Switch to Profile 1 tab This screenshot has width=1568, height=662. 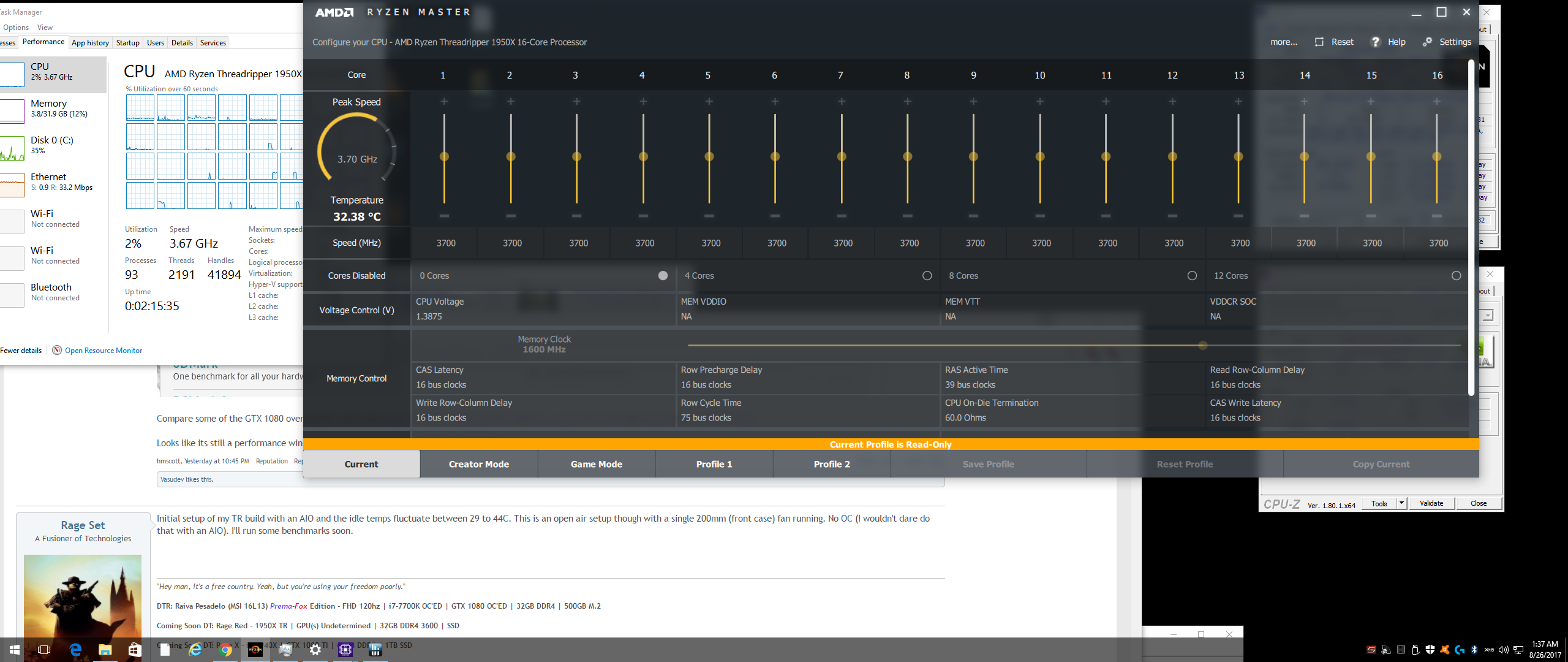pyautogui.click(x=714, y=464)
